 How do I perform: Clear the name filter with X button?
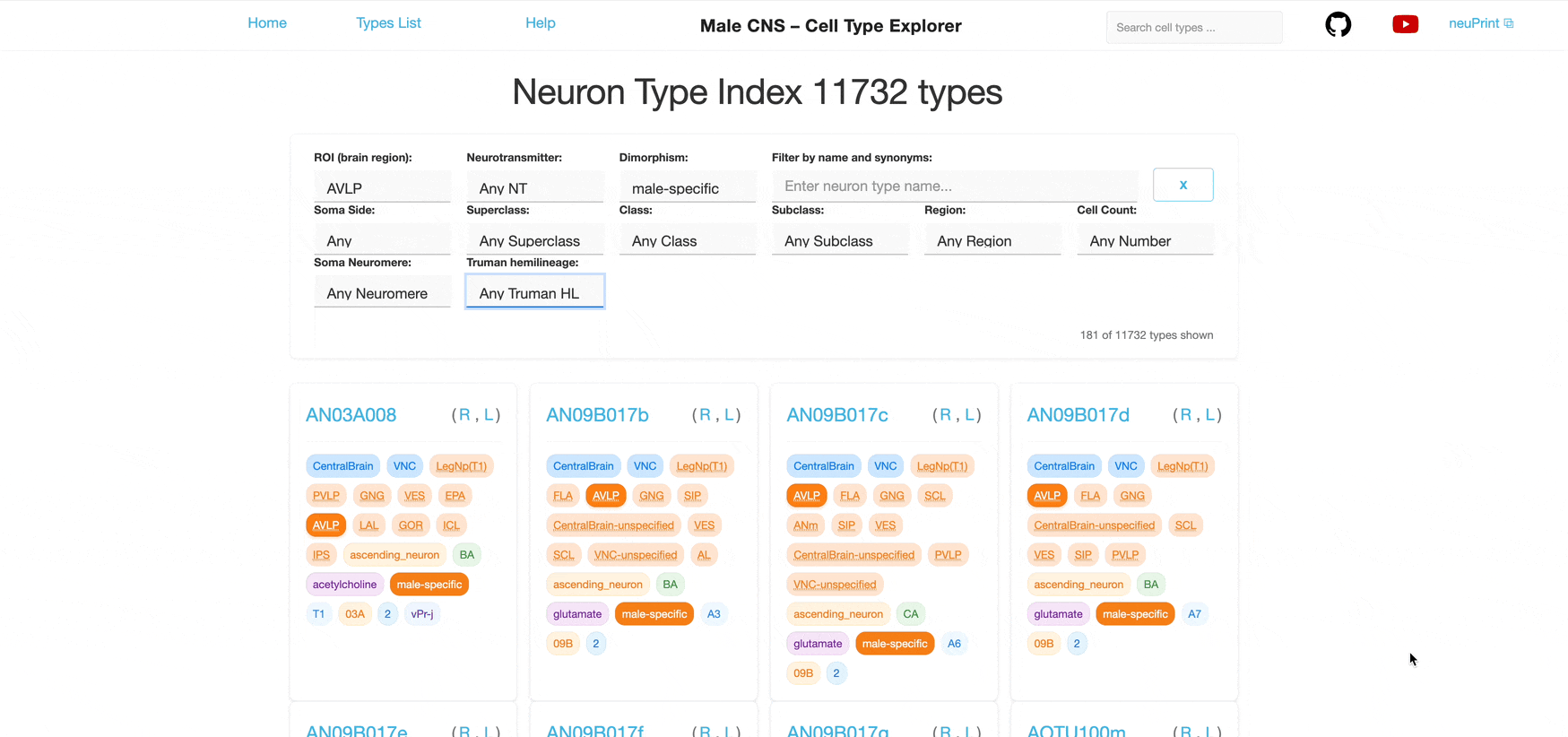click(x=1182, y=185)
